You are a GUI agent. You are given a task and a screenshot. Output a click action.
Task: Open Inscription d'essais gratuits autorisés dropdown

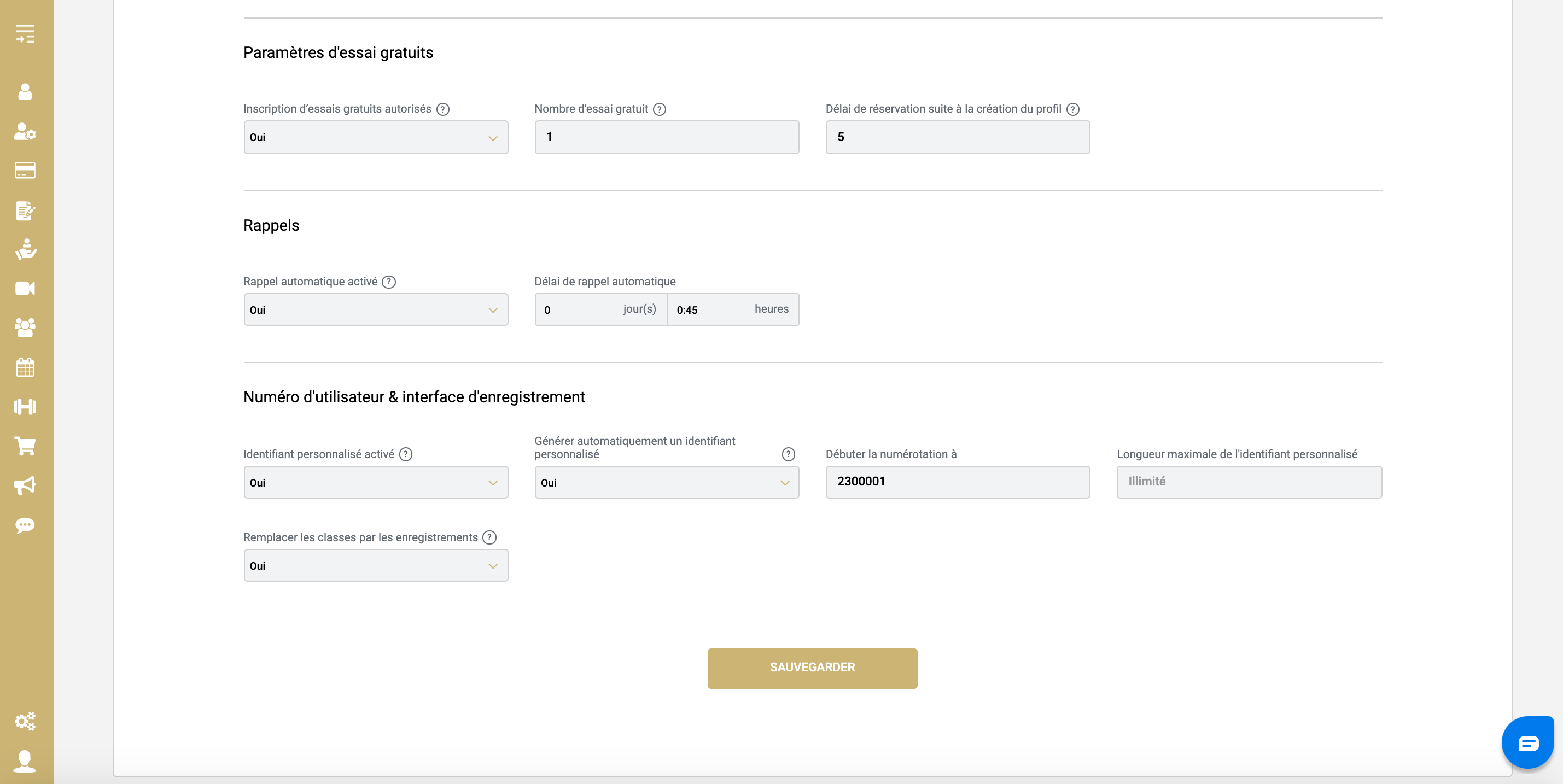[x=376, y=138]
